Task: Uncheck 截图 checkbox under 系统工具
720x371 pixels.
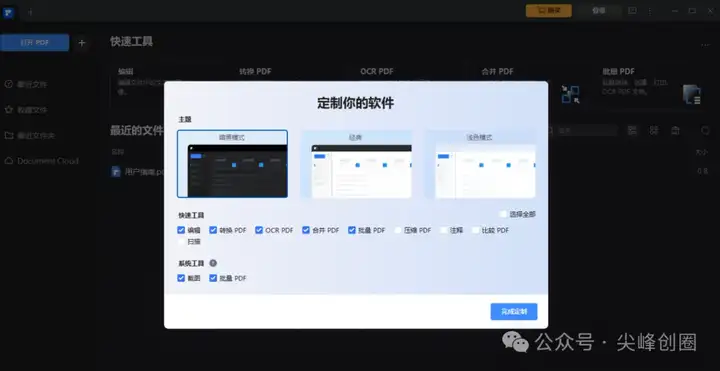Action: point(181,278)
